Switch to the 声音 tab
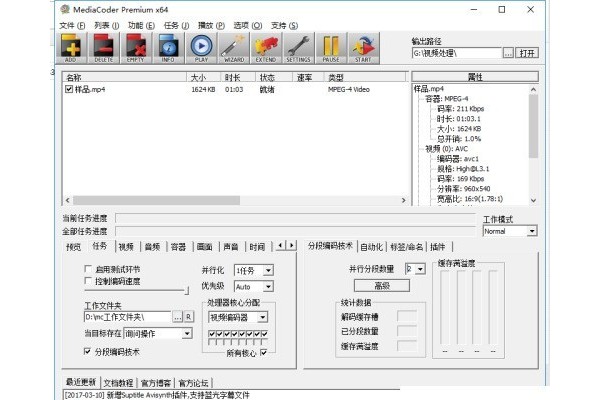Screen dimensions: 600x400 (231, 247)
